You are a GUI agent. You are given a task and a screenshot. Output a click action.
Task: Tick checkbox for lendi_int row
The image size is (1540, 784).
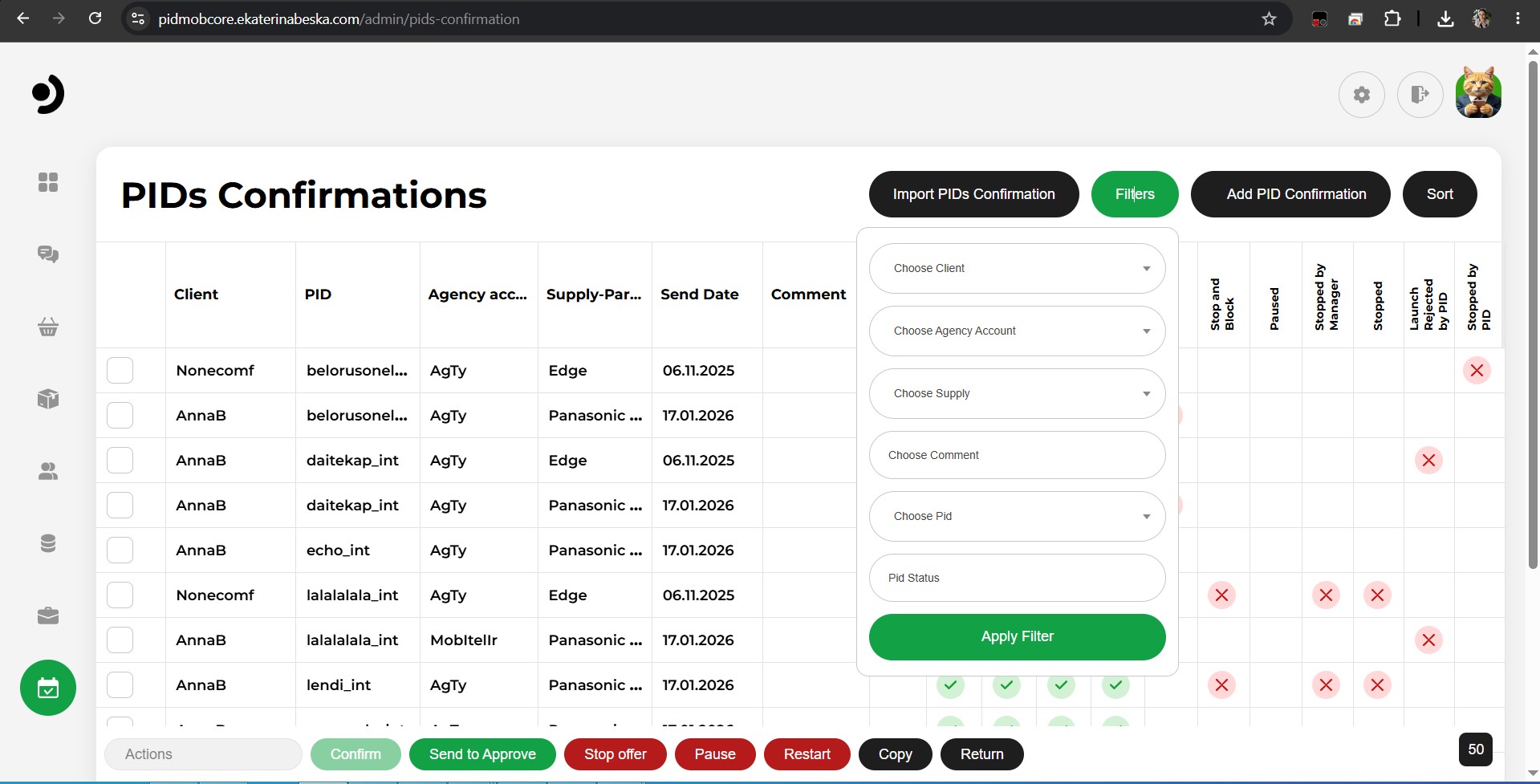tap(120, 685)
